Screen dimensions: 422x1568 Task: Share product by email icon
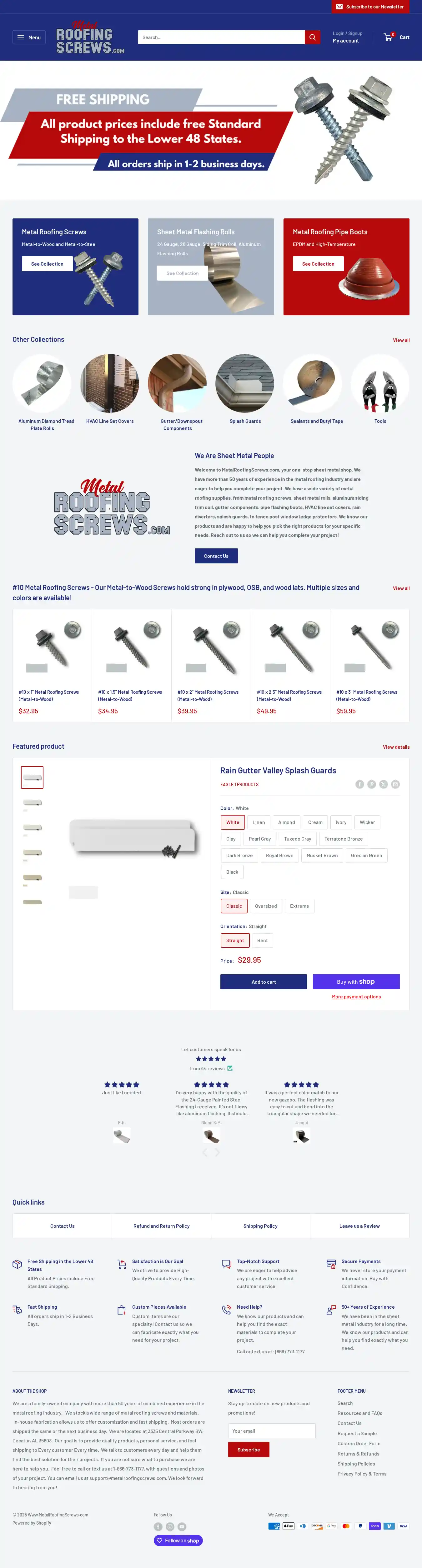pos(395,784)
